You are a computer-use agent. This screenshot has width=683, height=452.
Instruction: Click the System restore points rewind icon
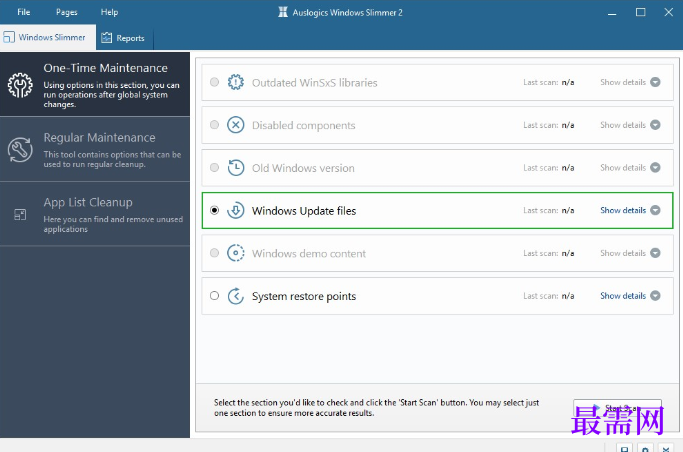tap(236, 296)
